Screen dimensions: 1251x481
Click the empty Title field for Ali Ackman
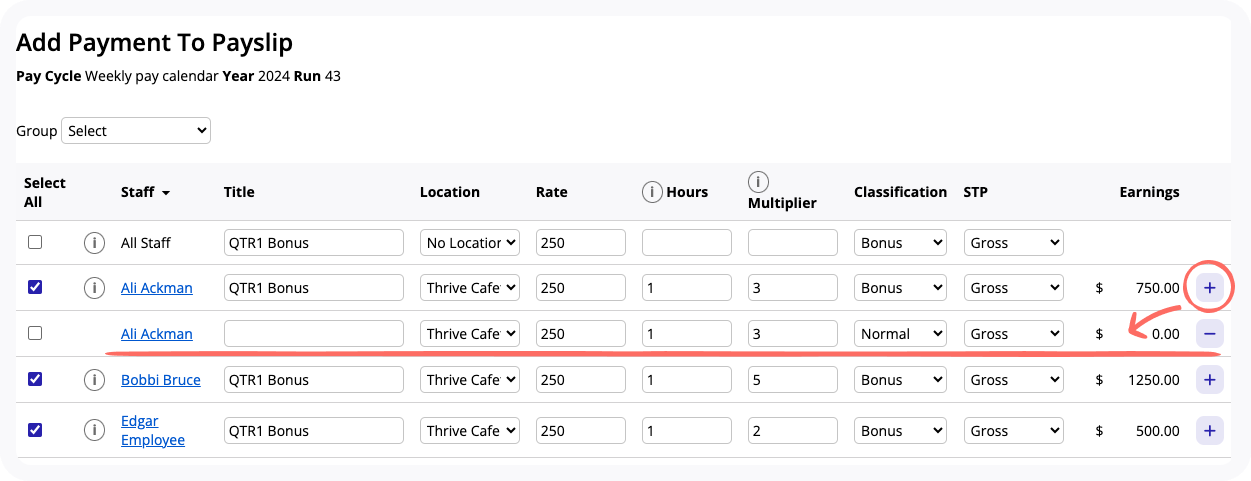(x=313, y=334)
